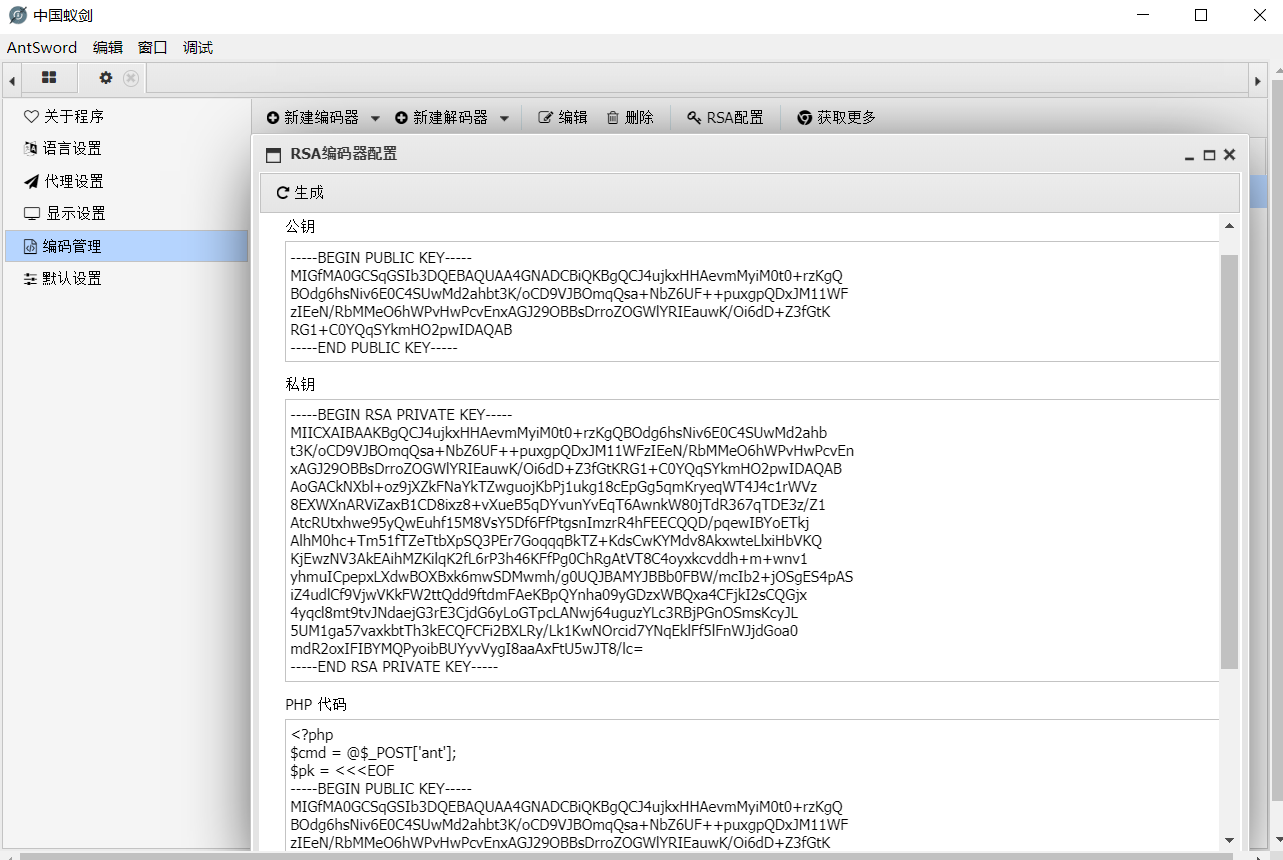The width and height of the screenshot is (1283, 860).
Task: Open the AntSword menu
Action: tap(42, 48)
